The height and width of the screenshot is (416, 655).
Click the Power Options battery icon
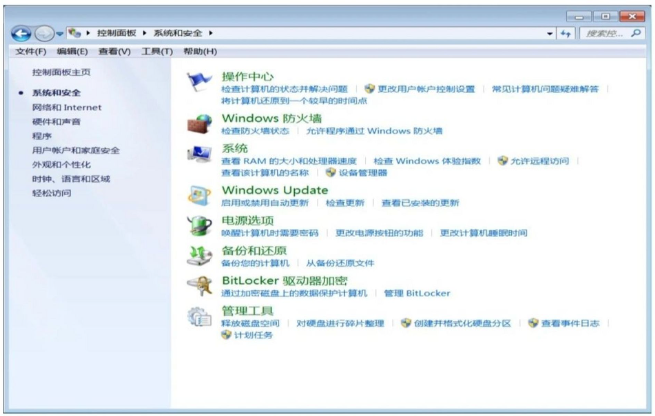(199, 226)
